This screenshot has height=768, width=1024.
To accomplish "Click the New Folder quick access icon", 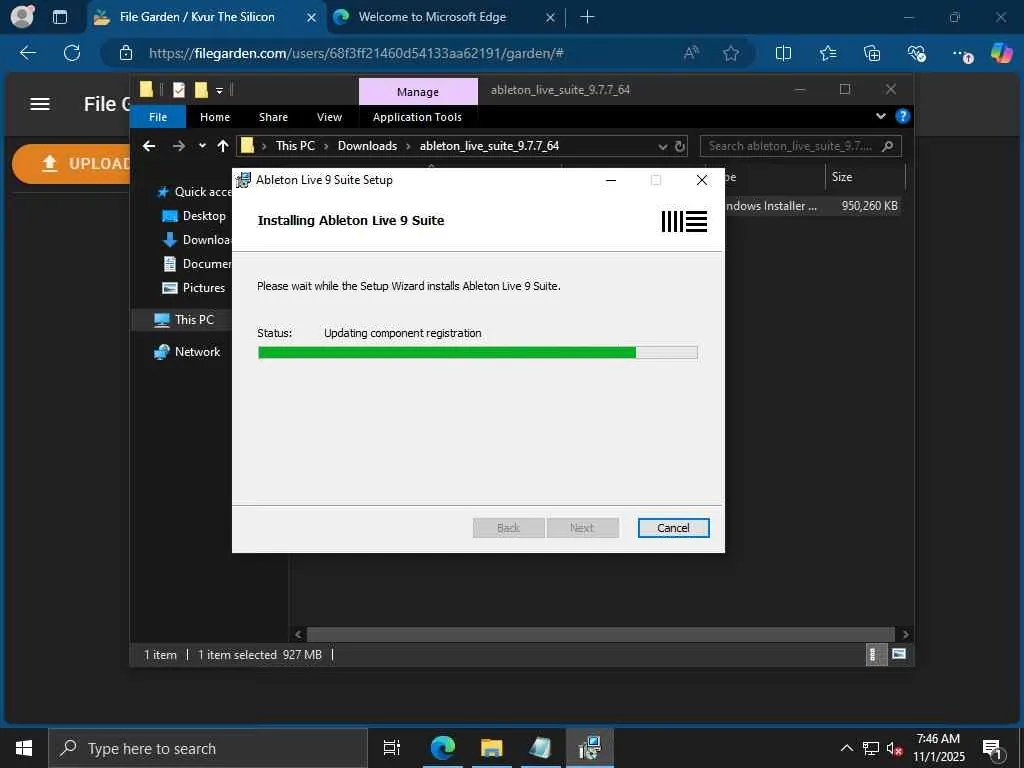I will [x=201, y=89].
